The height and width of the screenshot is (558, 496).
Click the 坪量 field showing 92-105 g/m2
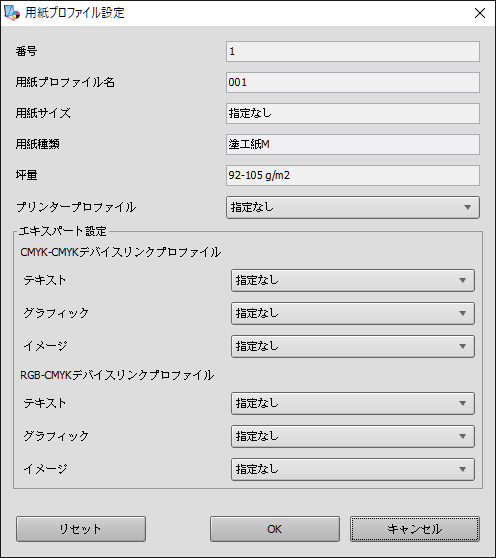[x=353, y=175]
